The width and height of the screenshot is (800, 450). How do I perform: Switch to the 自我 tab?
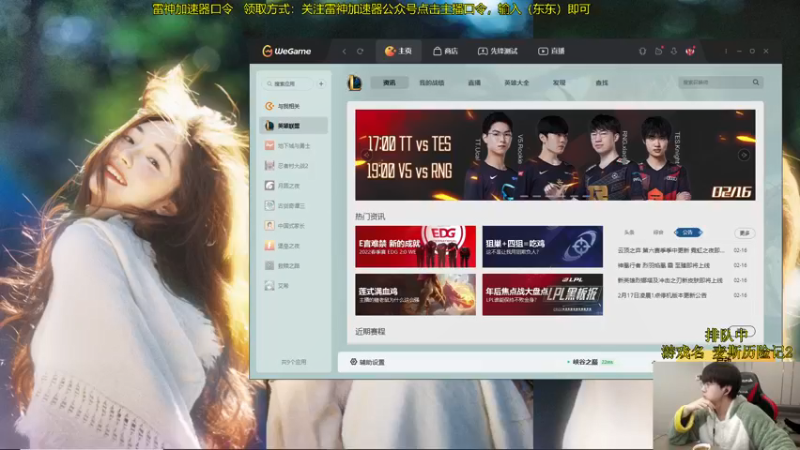point(602,83)
